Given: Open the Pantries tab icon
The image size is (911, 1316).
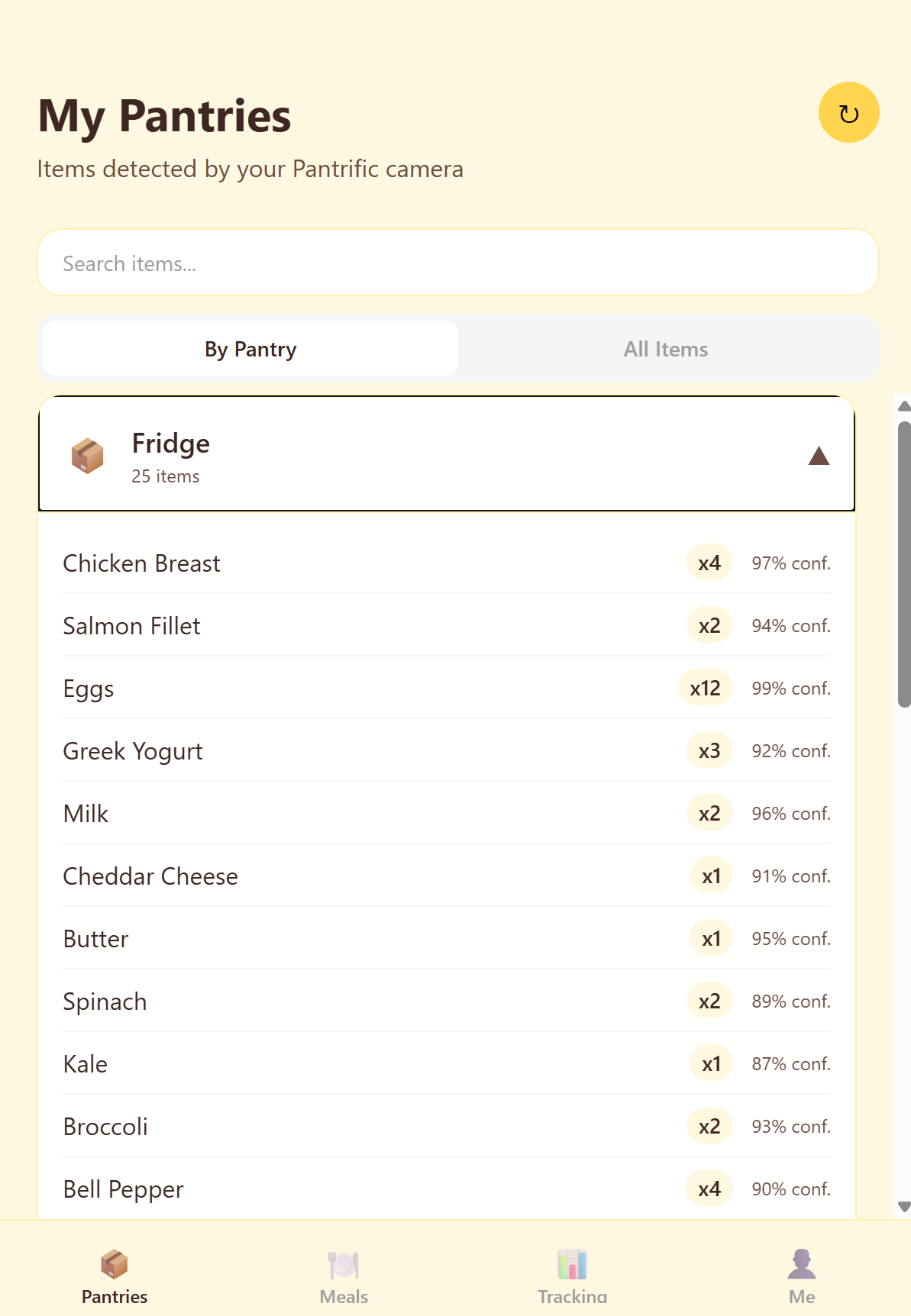Looking at the screenshot, I should point(115,1264).
